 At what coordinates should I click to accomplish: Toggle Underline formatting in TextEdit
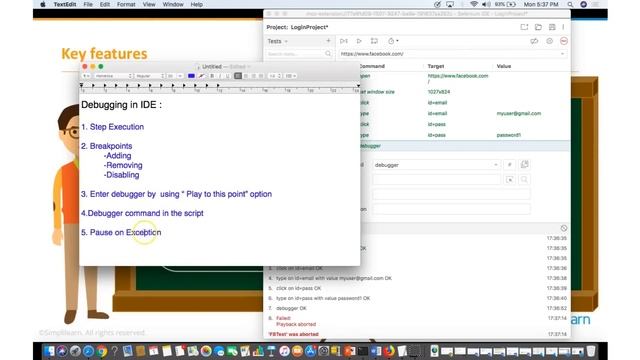[x=228, y=76]
